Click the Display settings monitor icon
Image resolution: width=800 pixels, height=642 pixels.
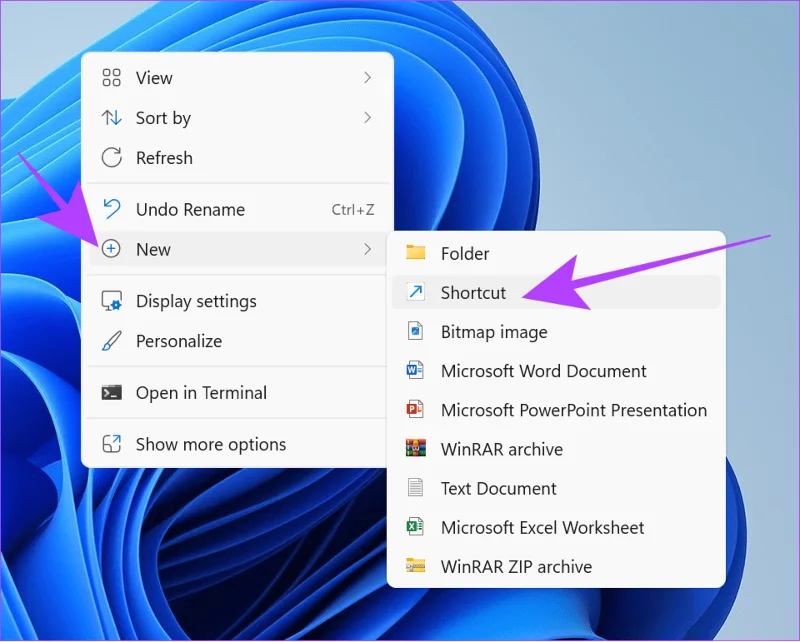111,301
